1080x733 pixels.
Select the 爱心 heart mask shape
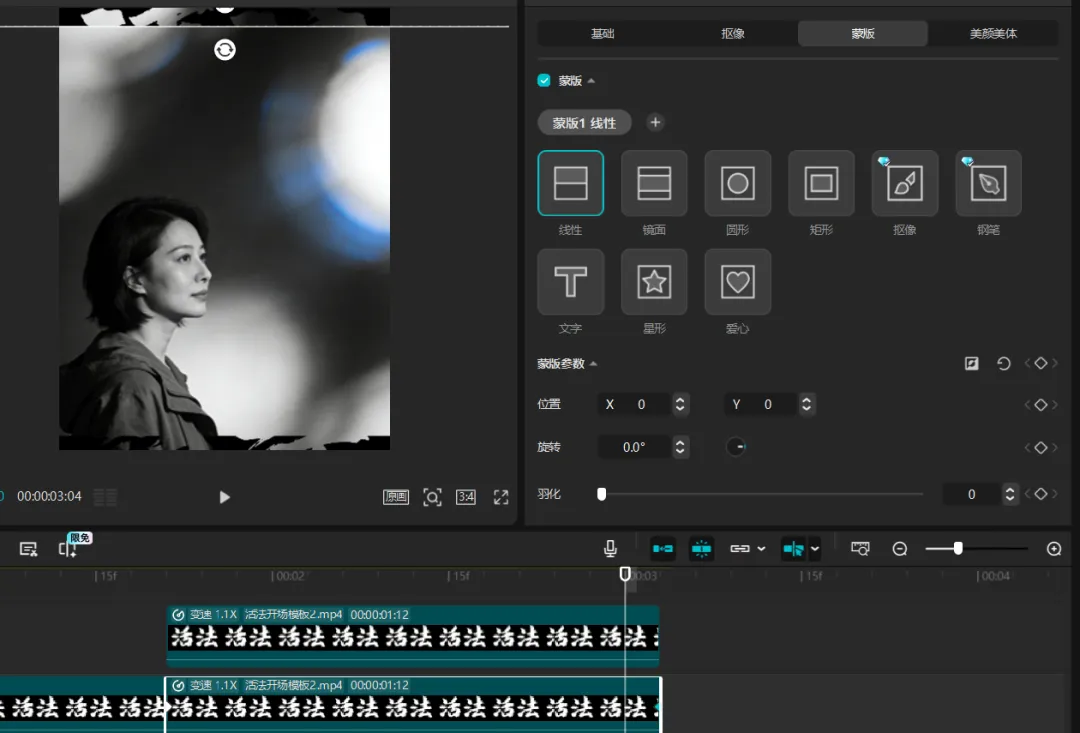(x=738, y=282)
